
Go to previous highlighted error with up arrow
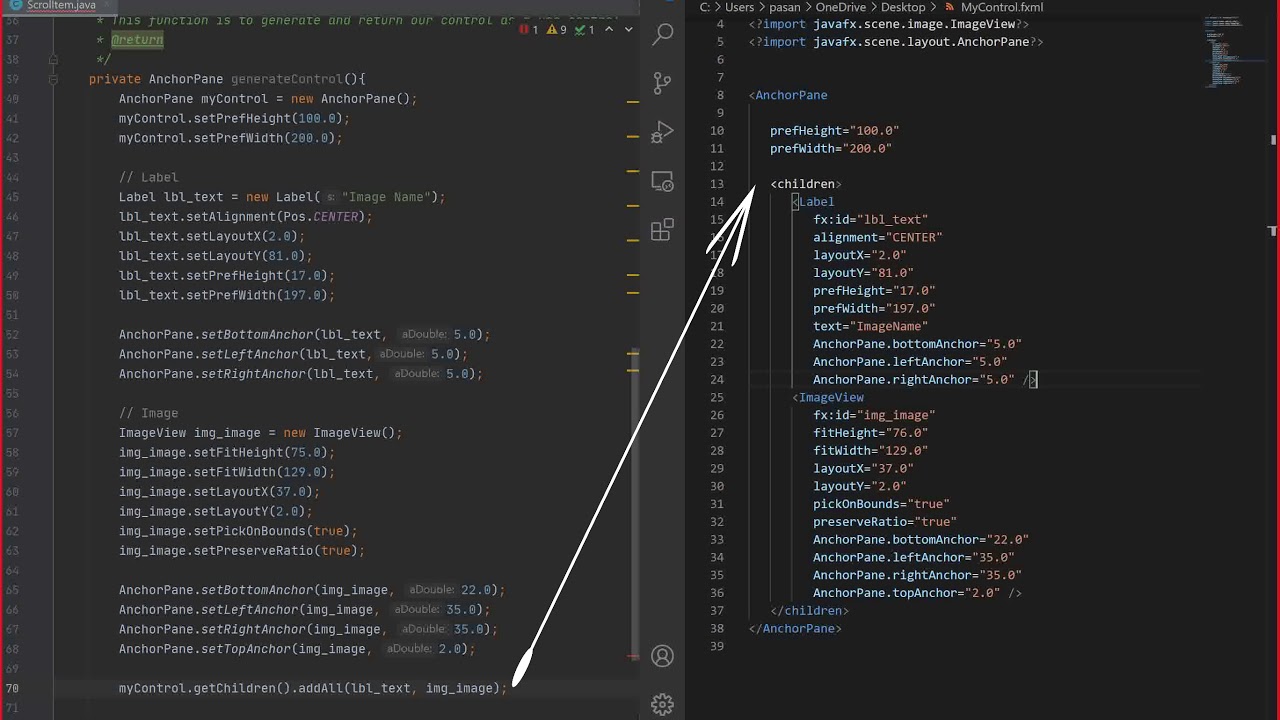609,30
